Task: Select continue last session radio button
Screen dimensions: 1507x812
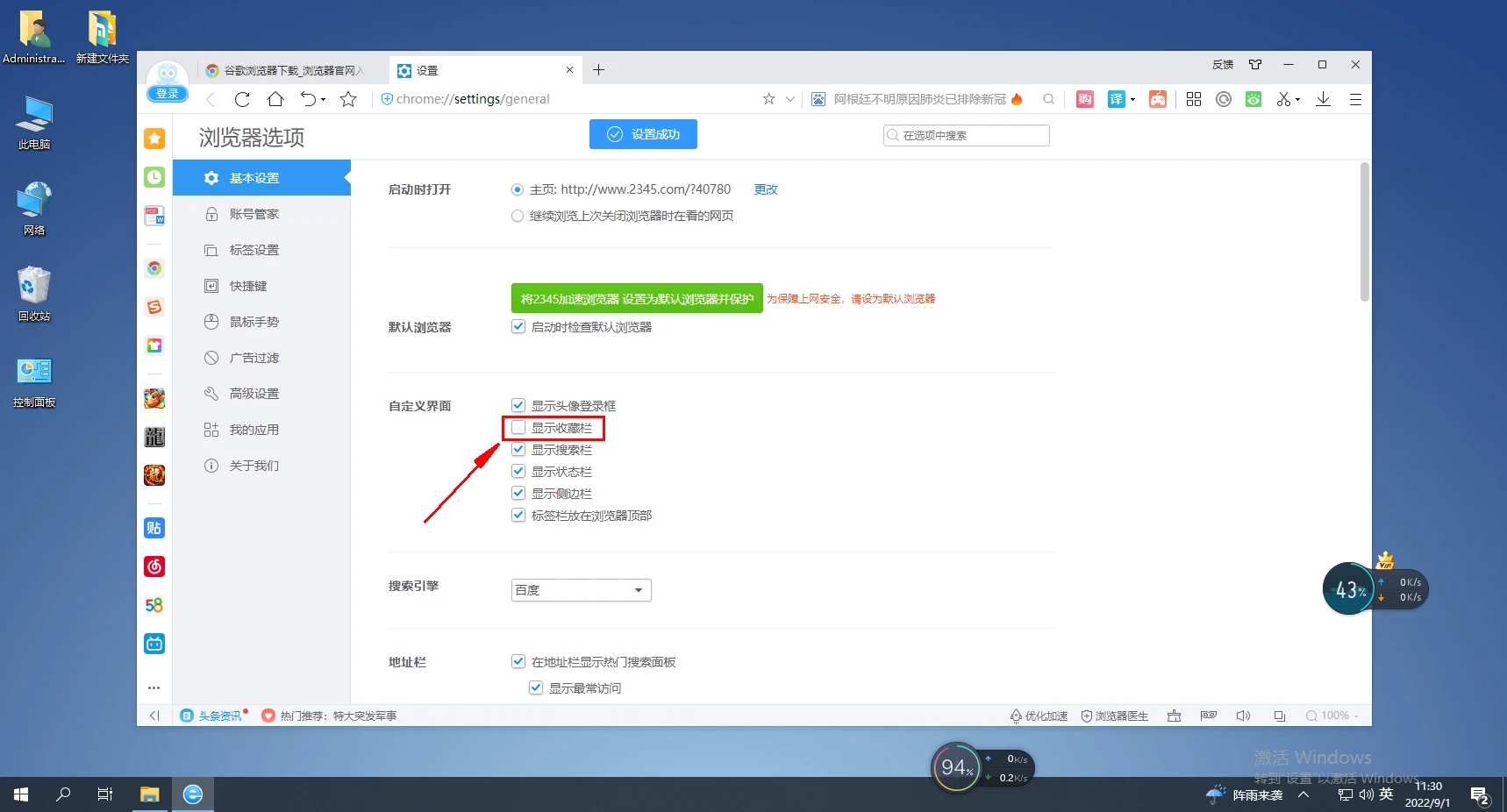Action: (x=518, y=216)
